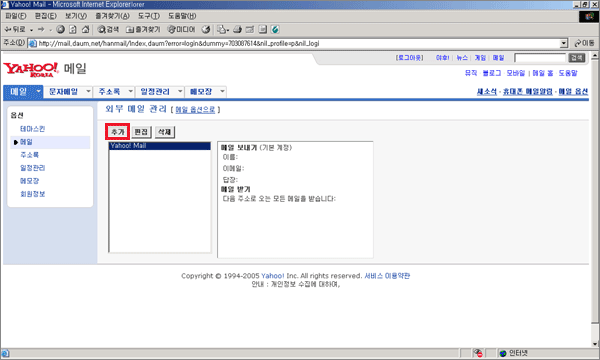Viewport: 600px width, 360px height.
Task: Expand the 일정관리 tab dropdown arrow
Action: tap(180, 91)
